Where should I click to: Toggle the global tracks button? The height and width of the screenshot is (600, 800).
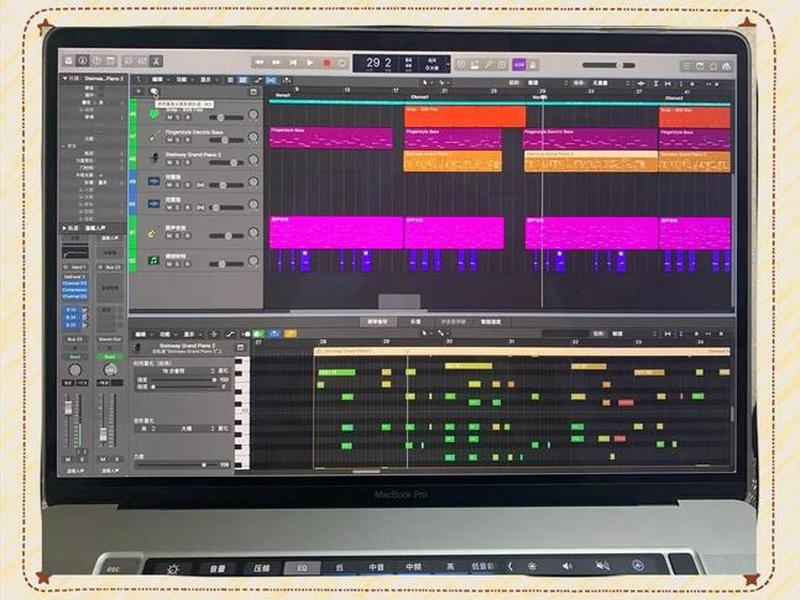(254, 92)
